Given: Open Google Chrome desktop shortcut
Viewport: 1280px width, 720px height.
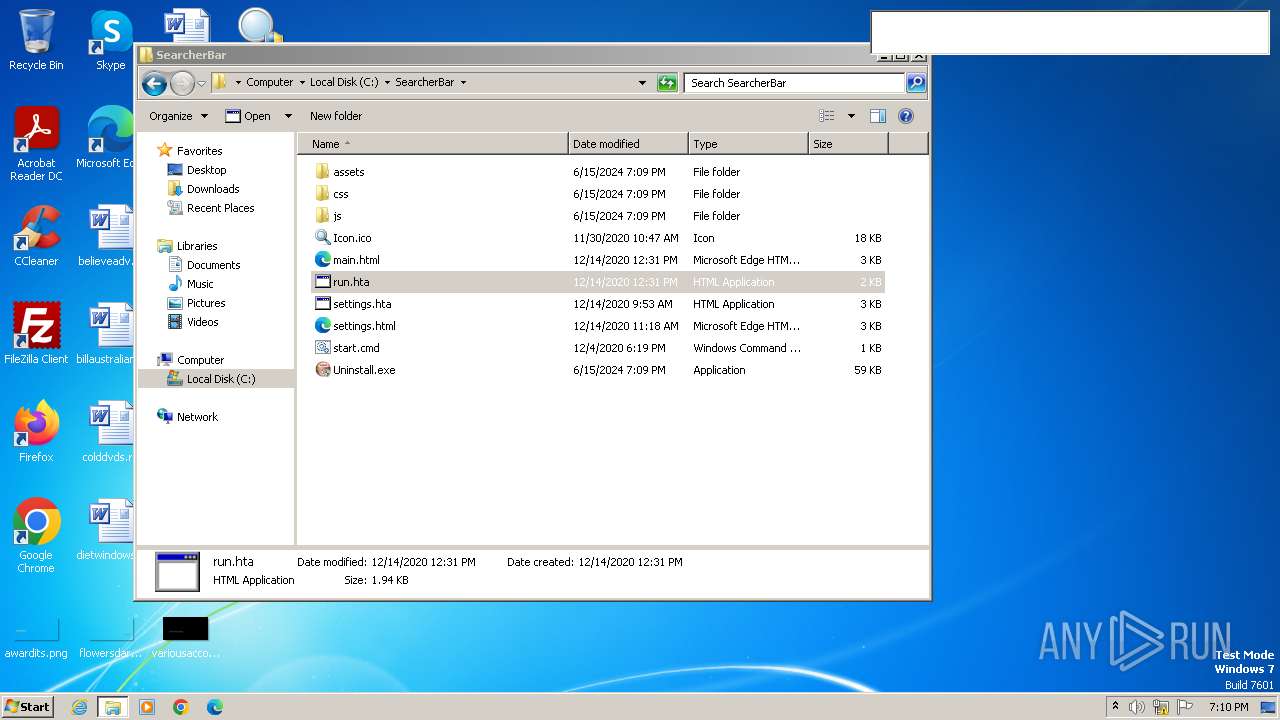Looking at the screenshot, I should tap(36, 536).
